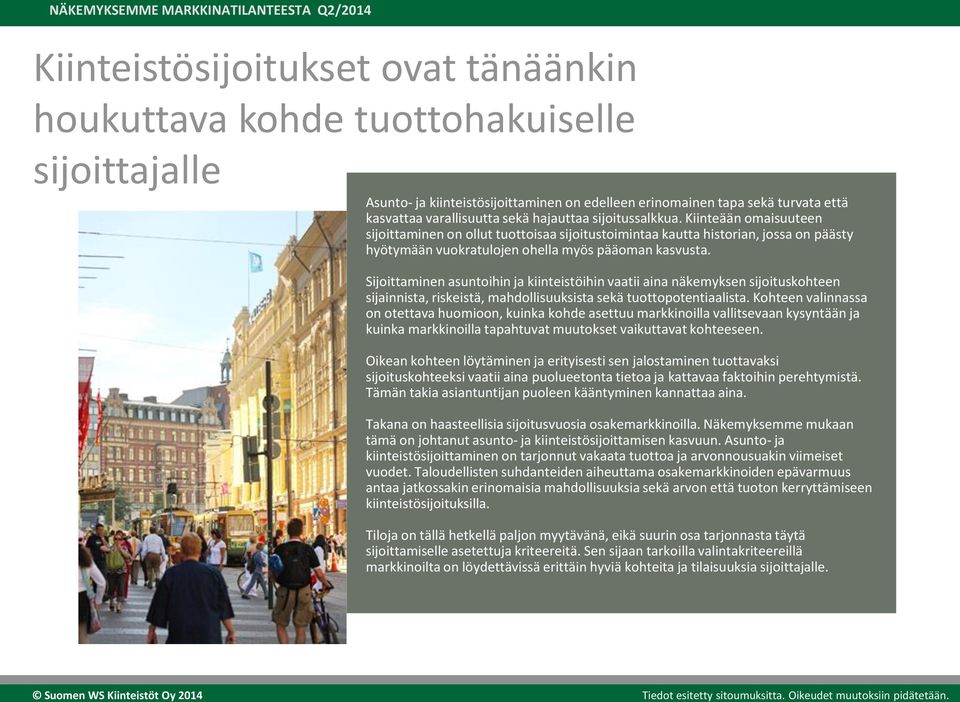Click the paragraph starting 'Tiloja on tällä hetkellä'

(x=597, y=551)
